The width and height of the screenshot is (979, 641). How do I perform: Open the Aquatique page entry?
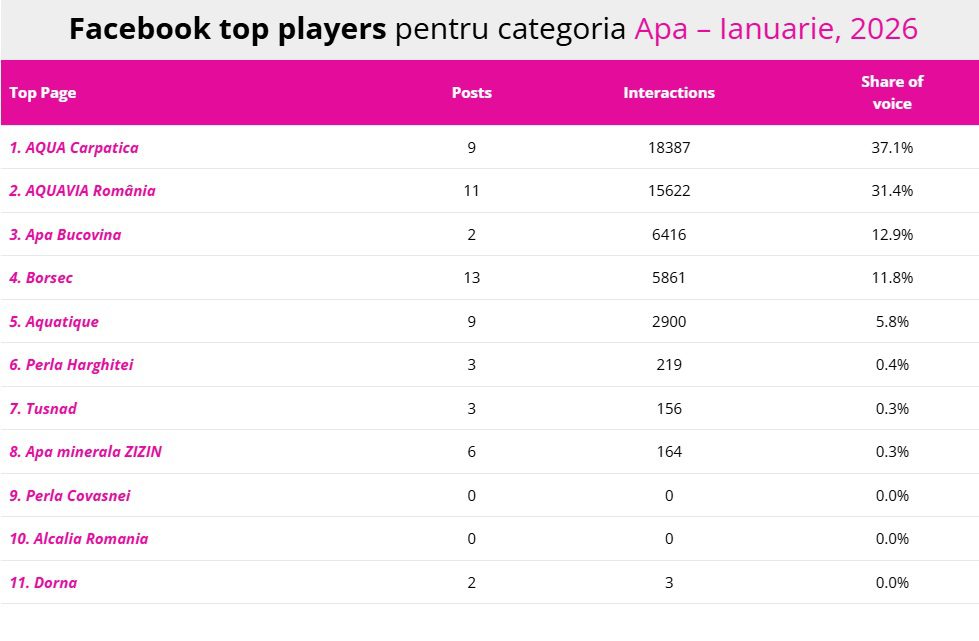(x=54, y=322)
